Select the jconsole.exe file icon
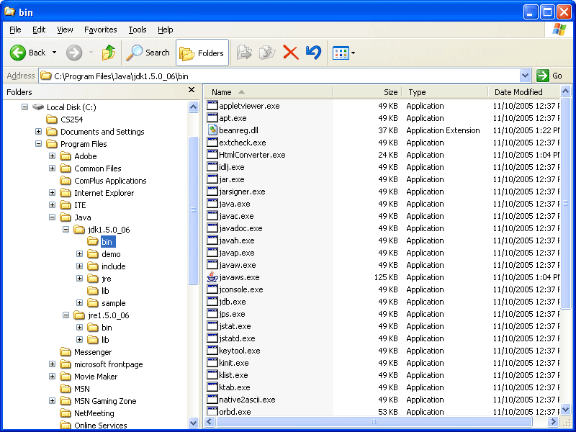Viewport: 576px width, 432px height. (x=212, y=289)
